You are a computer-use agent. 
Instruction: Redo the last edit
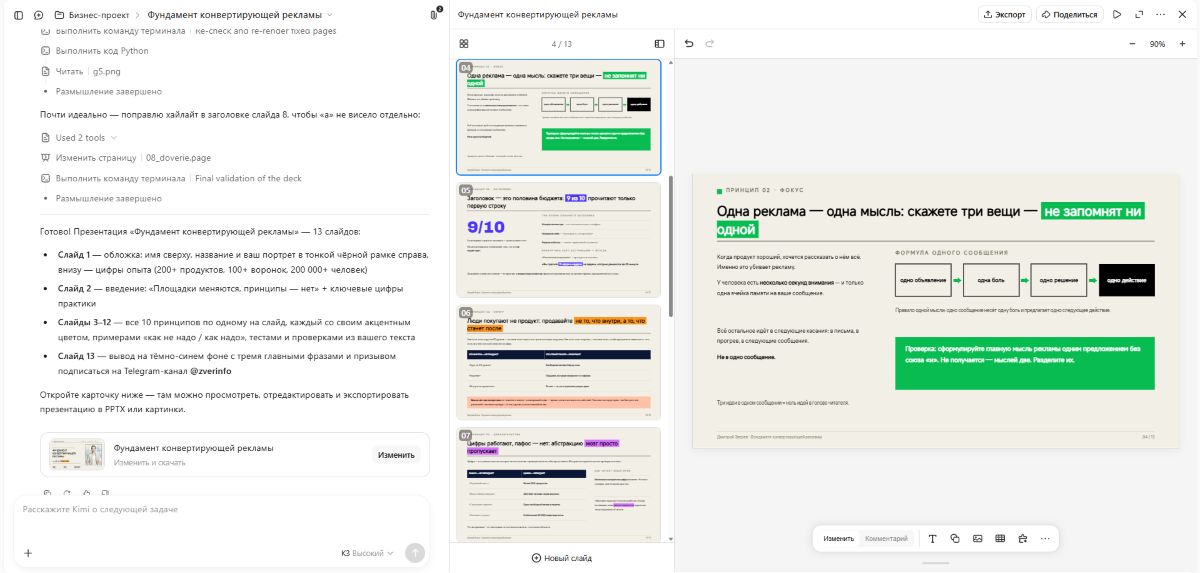[x=710, y=44]
